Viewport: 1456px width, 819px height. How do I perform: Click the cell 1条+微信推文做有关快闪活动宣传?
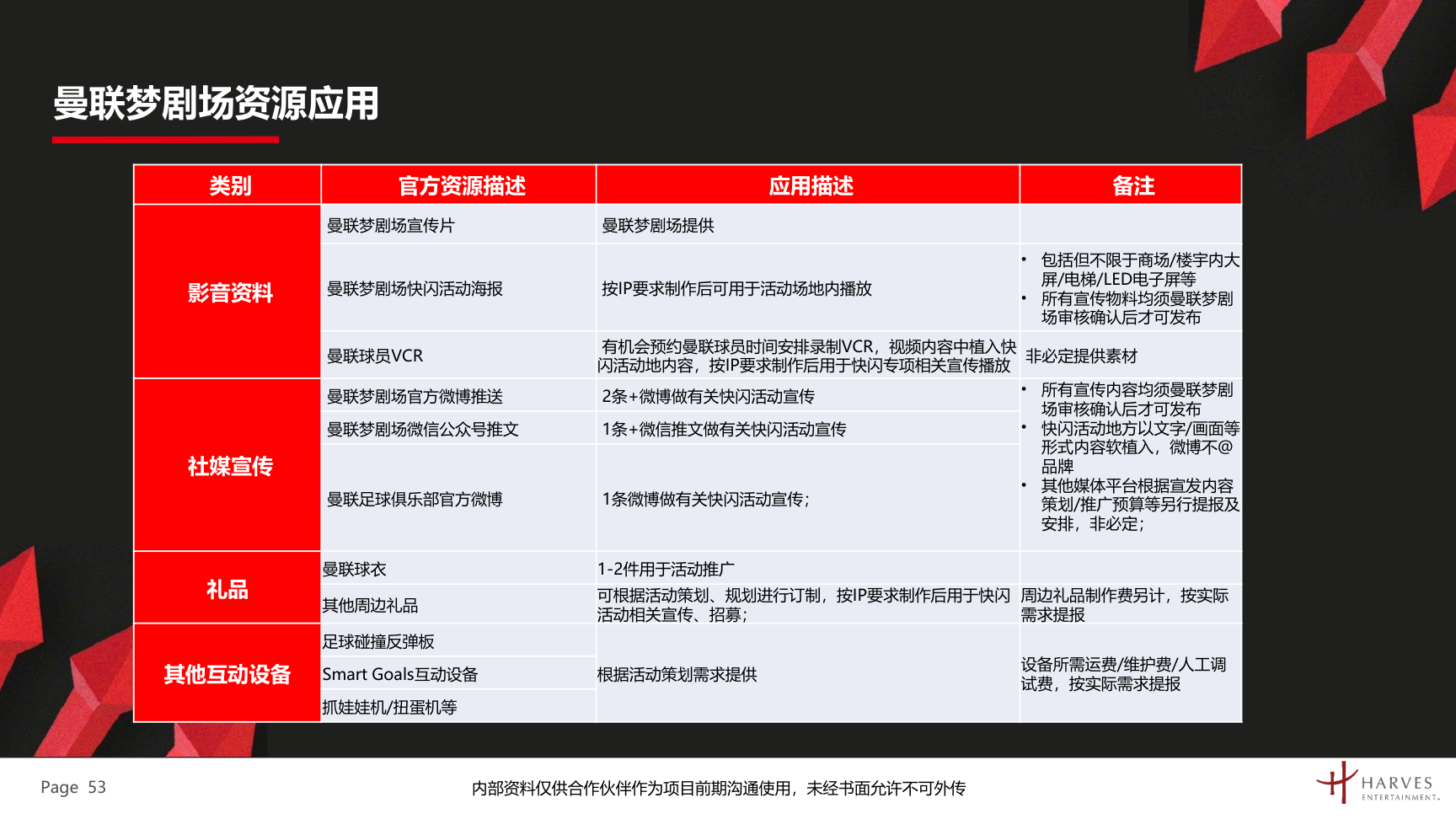[x=808, y=429]
